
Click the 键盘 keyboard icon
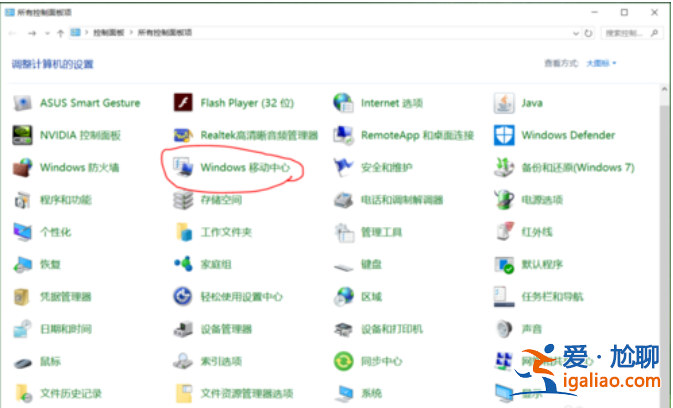point(343,267)
